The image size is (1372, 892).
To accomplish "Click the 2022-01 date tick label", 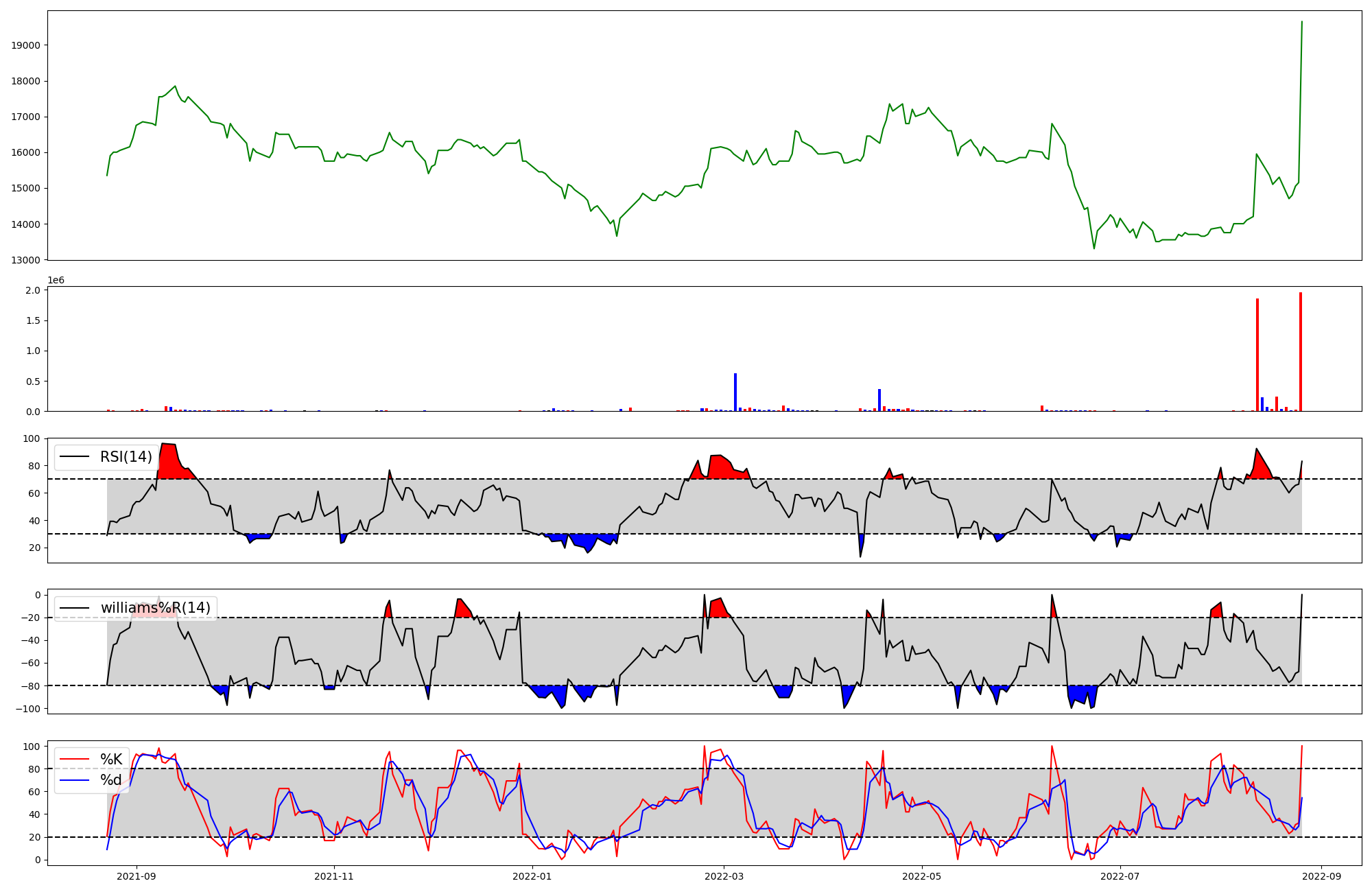I will click(532, 876).
